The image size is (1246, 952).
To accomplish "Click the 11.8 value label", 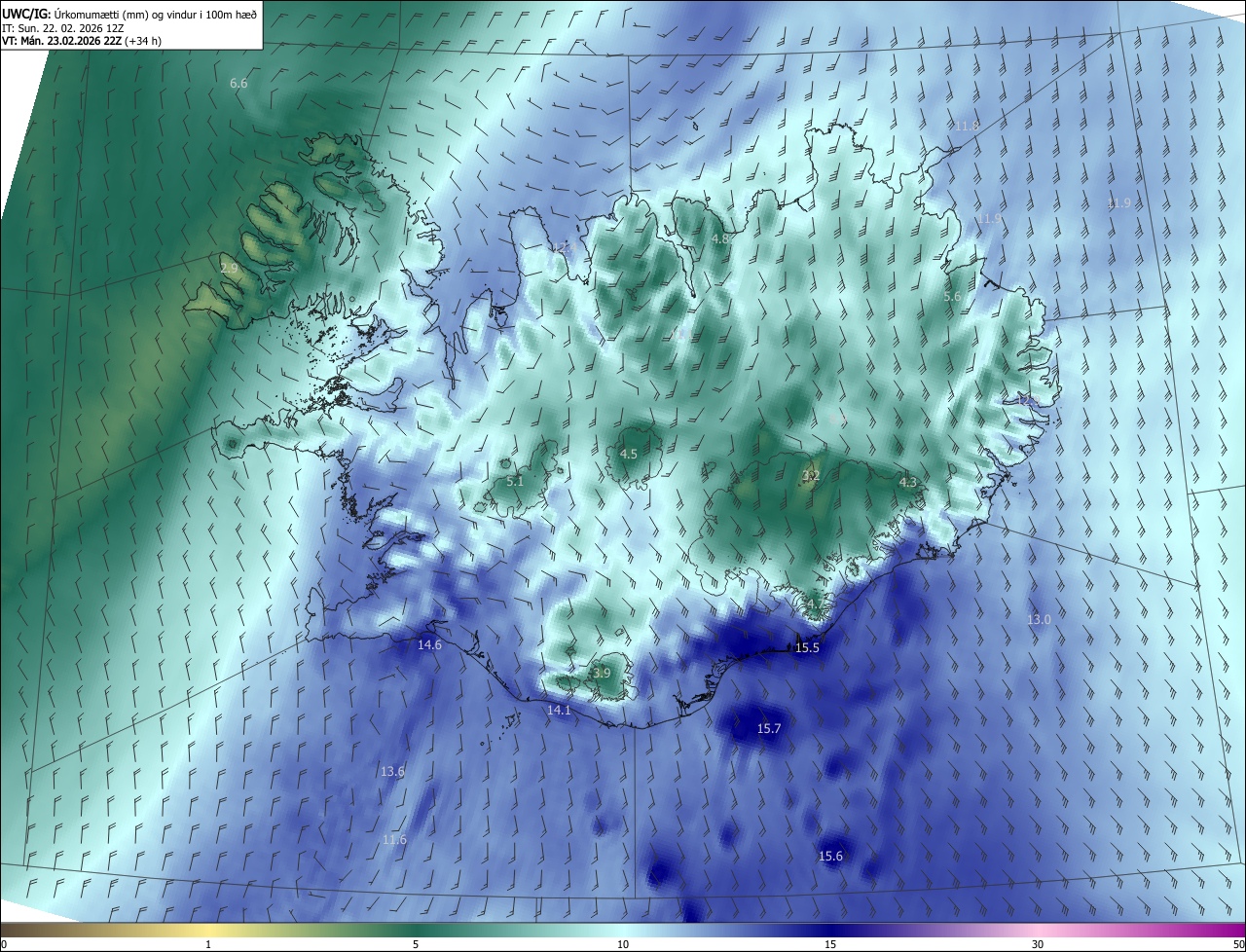I will [967, 127].
